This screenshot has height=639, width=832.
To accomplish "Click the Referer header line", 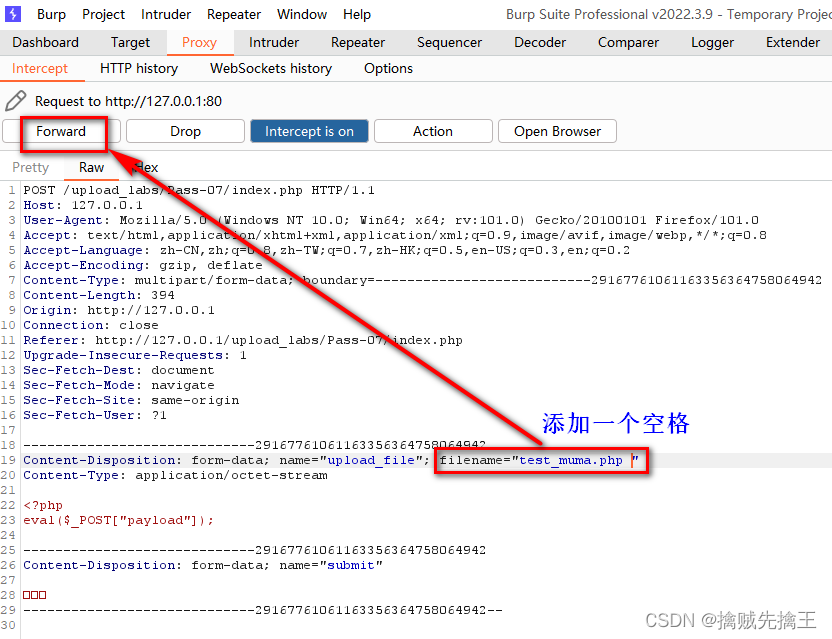I will [x=243, y=340].
